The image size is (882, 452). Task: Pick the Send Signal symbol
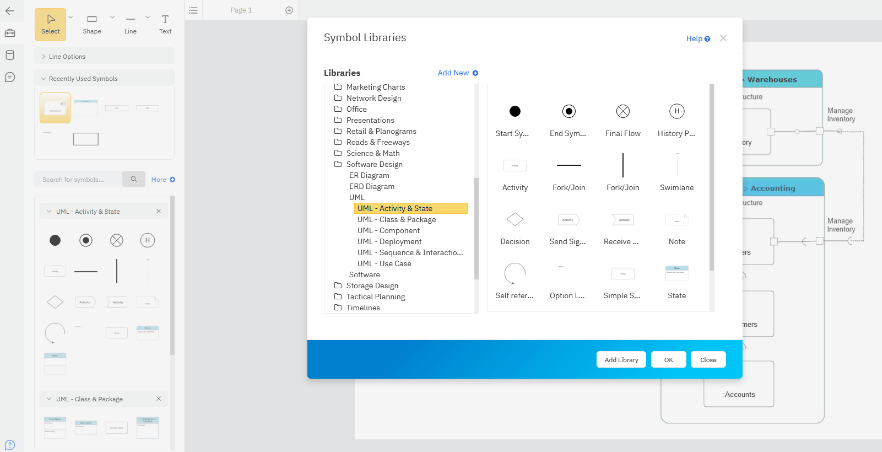pyautogui.click(x=568, y=220)
